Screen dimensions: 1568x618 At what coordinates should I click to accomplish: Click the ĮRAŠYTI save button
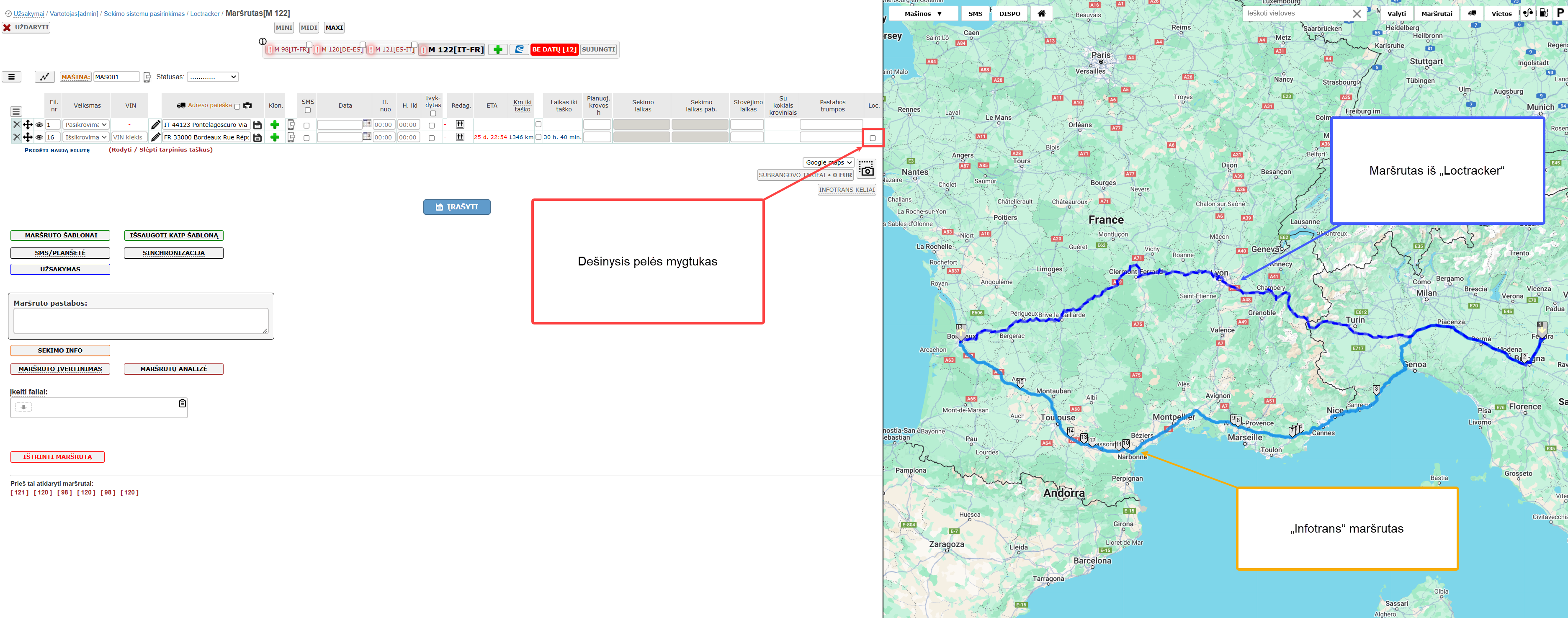pyautogui.click(x=456, y=207)
